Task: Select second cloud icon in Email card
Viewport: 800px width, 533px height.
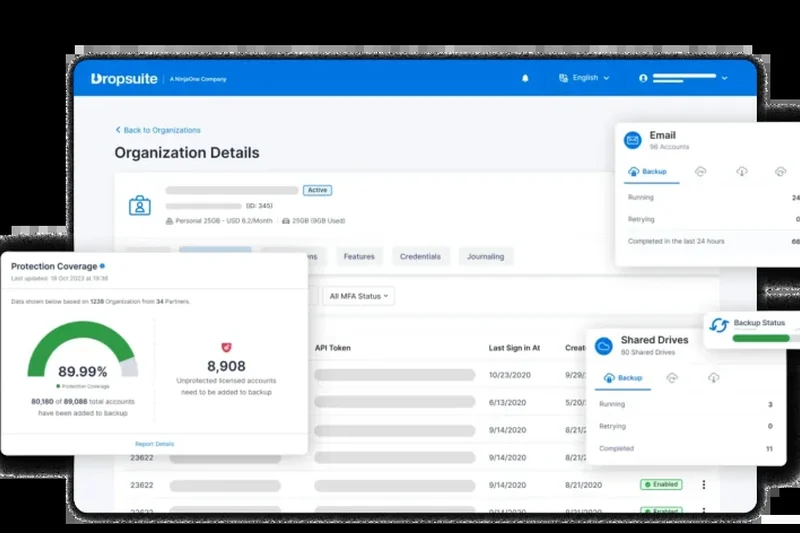Action: click(701, 171)
